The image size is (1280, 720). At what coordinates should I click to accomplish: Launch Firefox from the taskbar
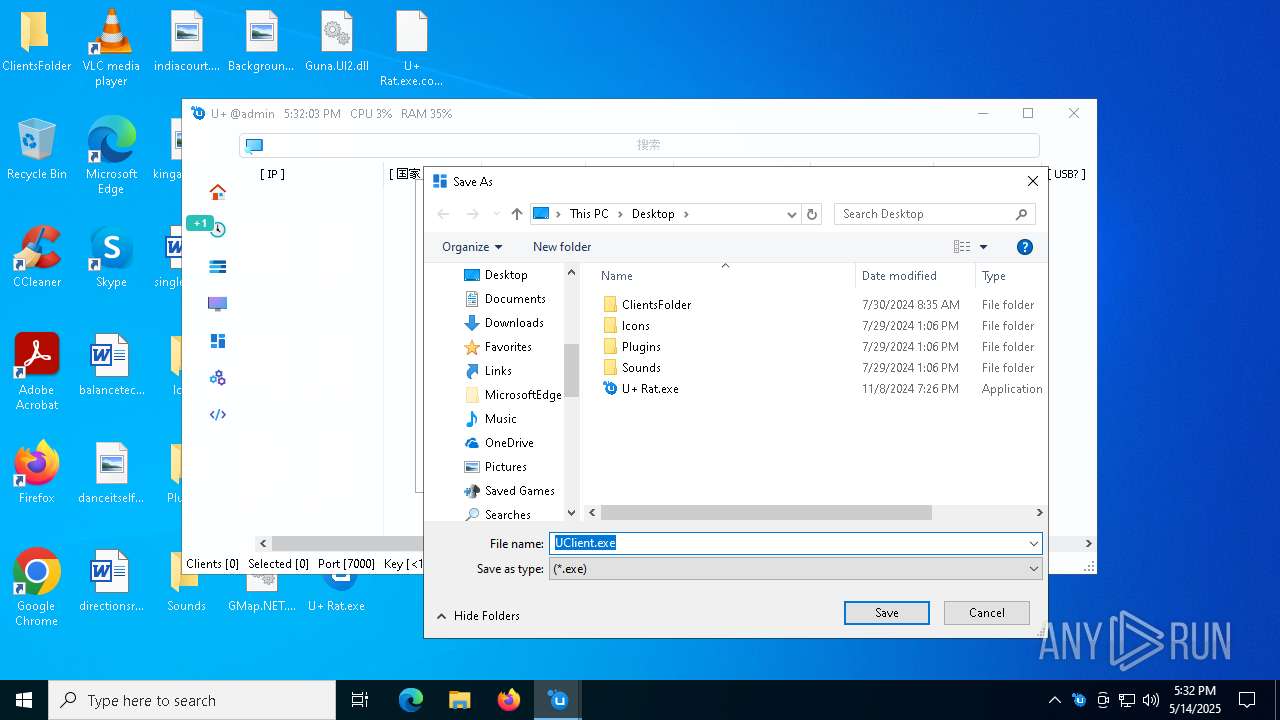[508, 700]
